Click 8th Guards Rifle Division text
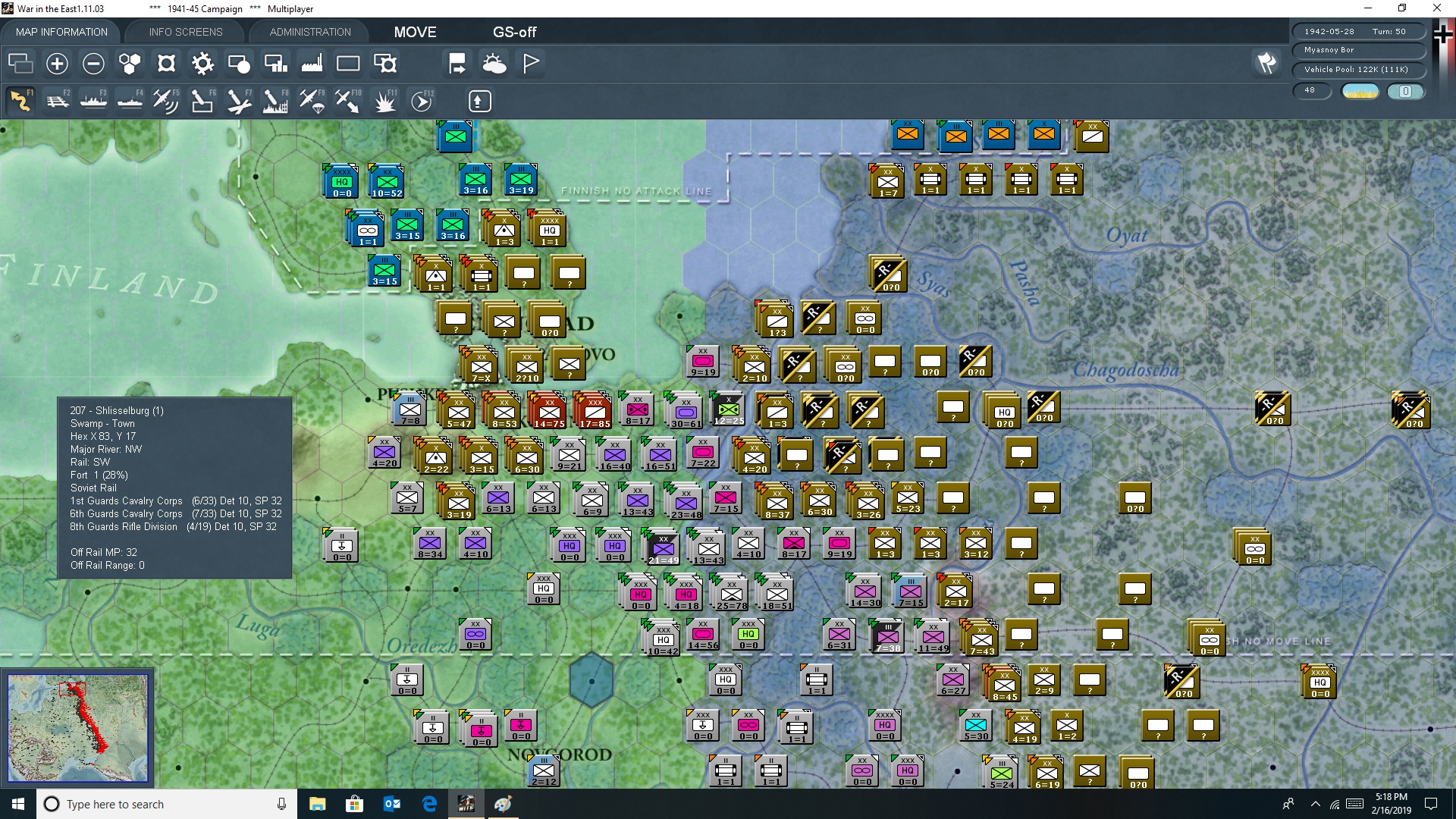This screenshot has height=819, width=1456. (124, 527)
